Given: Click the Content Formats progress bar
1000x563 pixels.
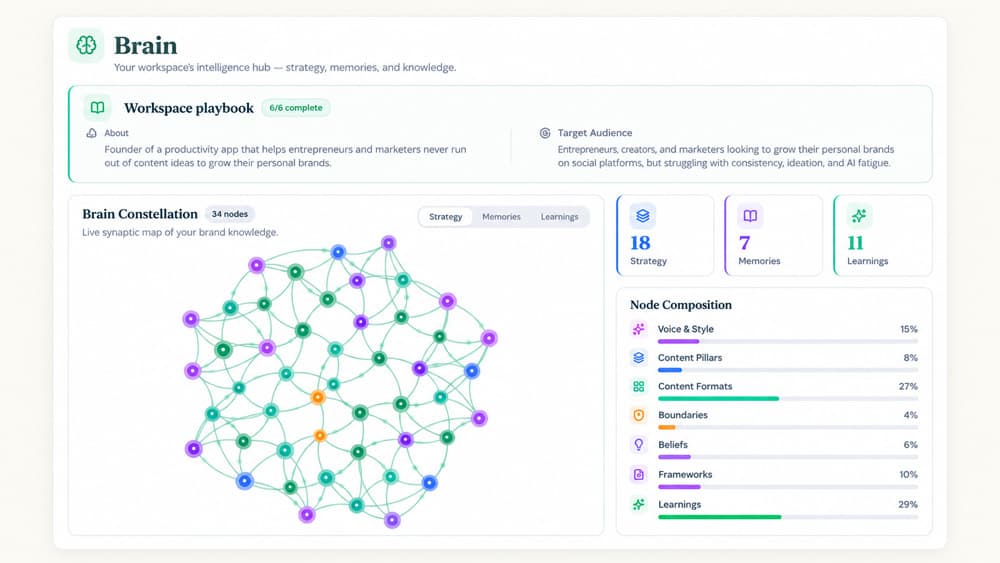Looking at the screenshot, I should tap(788, 398).
